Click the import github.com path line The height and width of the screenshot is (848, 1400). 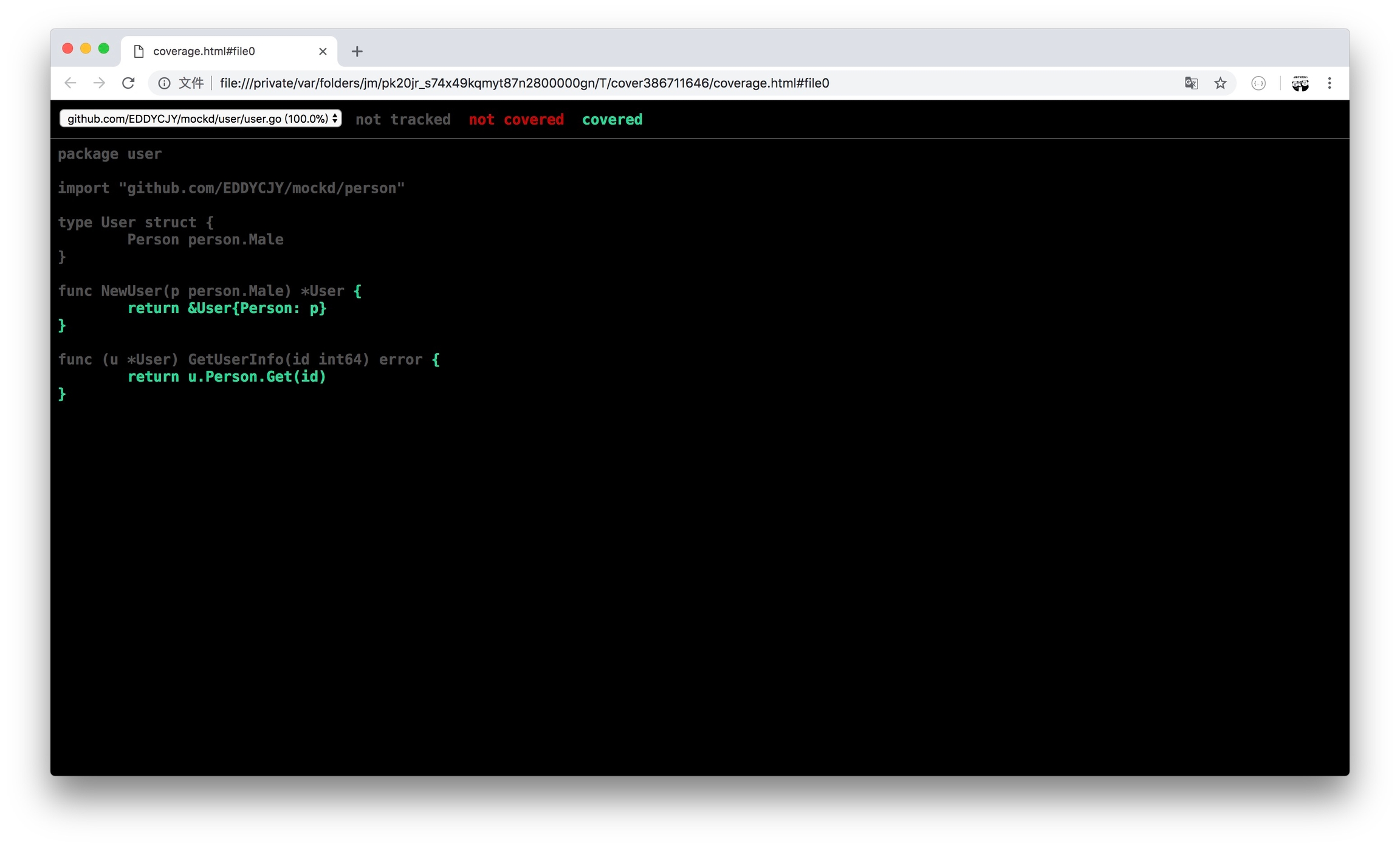231,188
